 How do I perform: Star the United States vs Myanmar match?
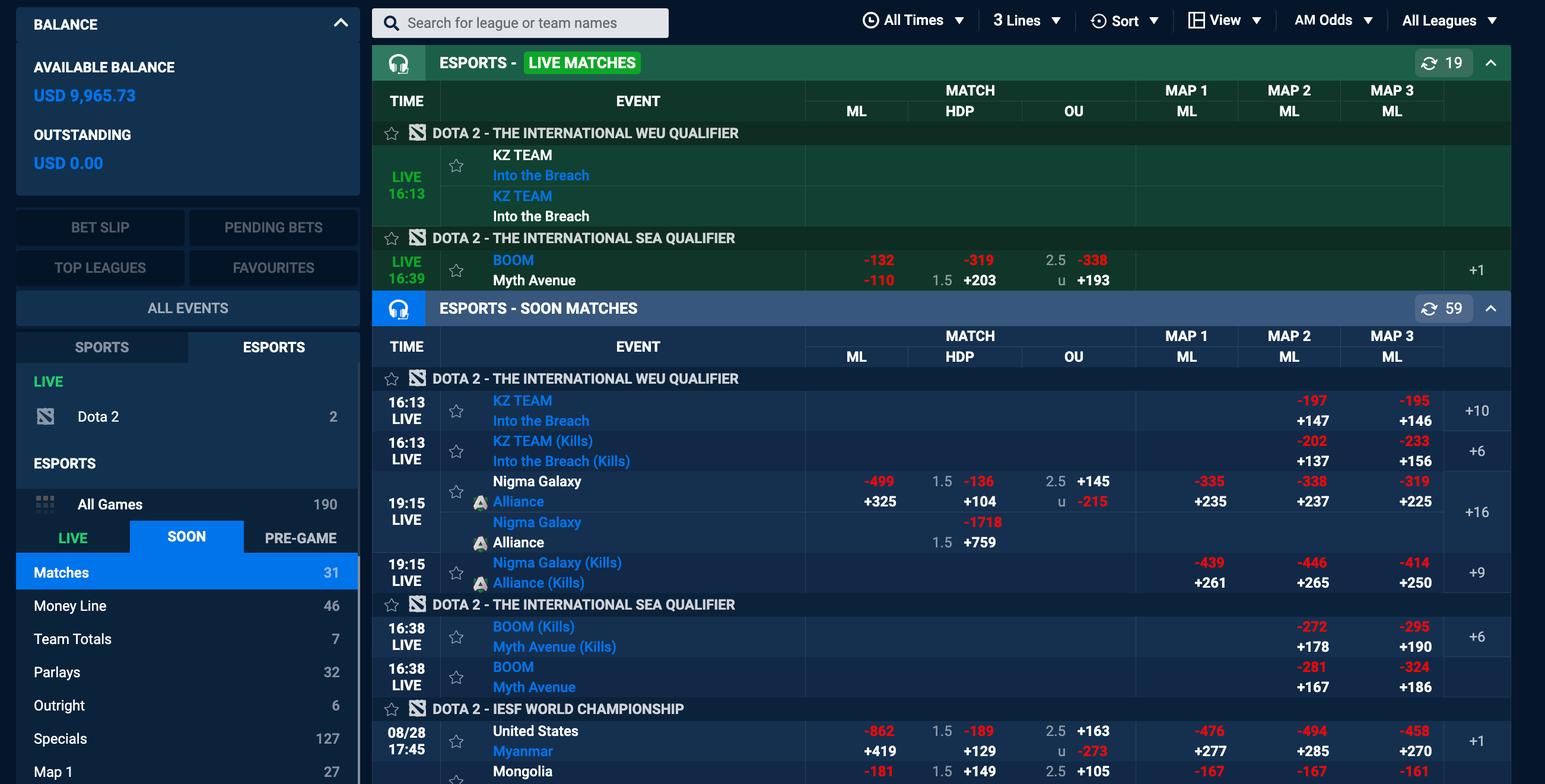(456, 741)
